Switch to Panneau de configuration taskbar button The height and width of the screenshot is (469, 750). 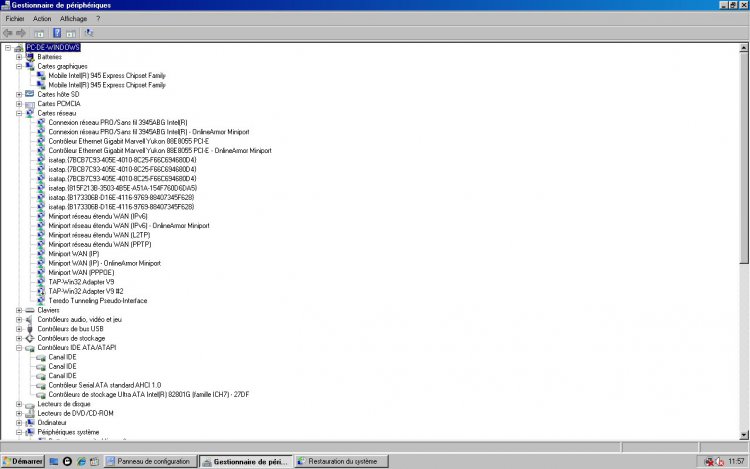151,461
